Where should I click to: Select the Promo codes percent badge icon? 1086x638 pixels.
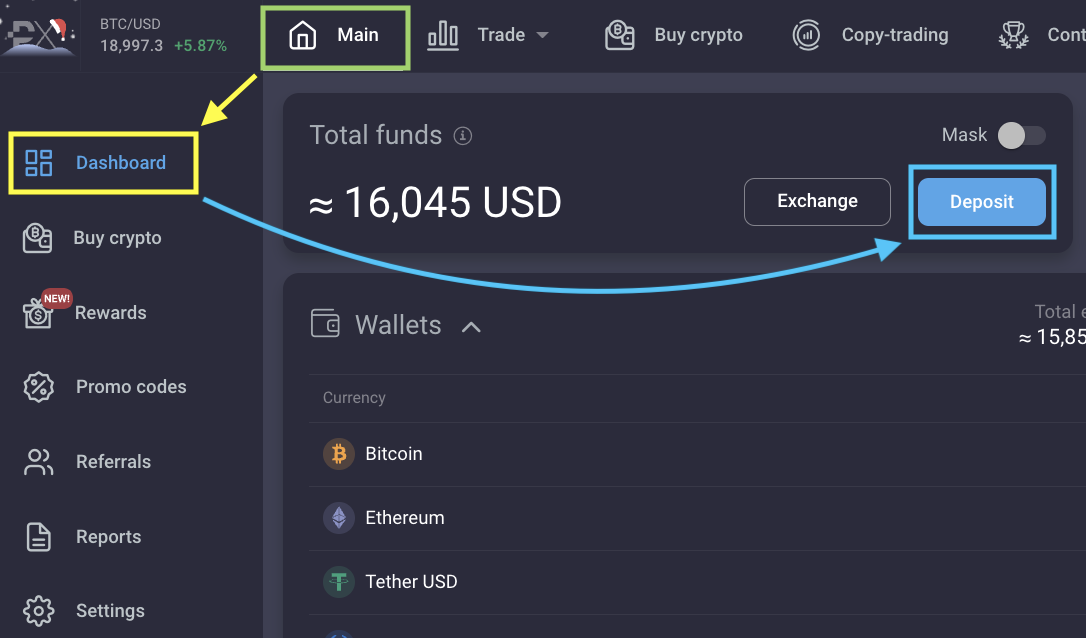[39, 387]
